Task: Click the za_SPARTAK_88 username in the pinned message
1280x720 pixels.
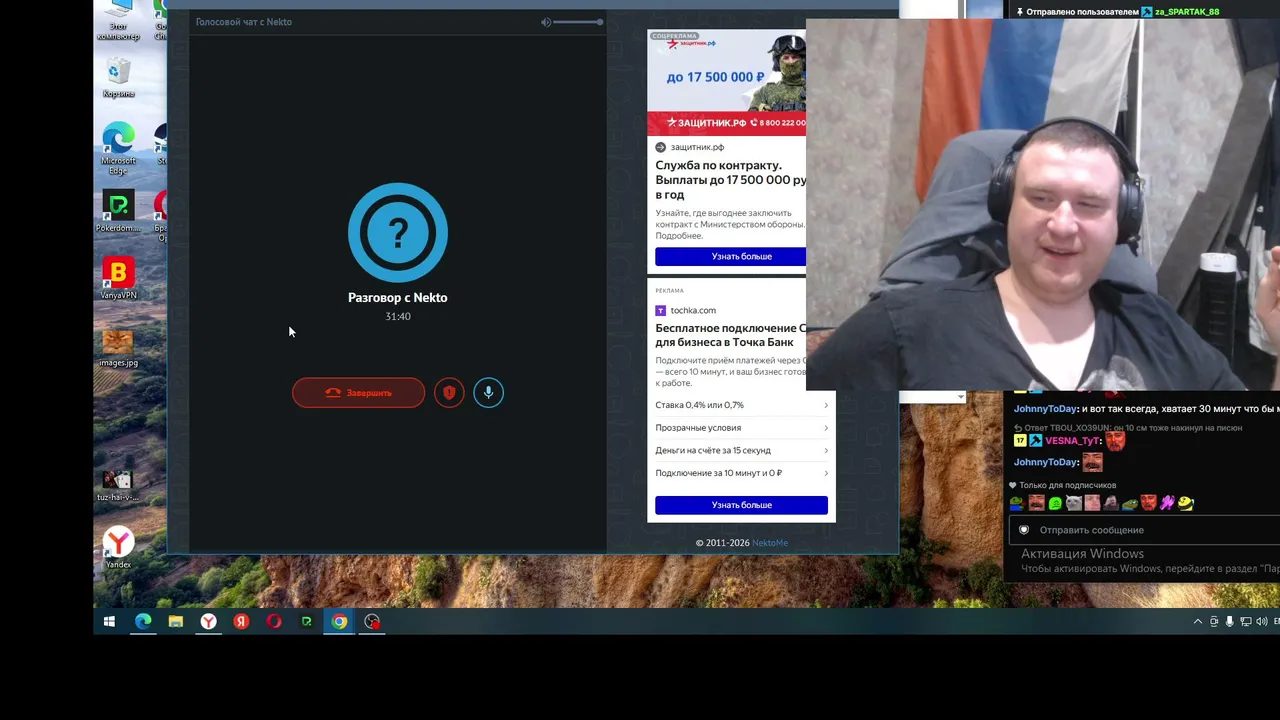Action: click(x=1187, y=12)
